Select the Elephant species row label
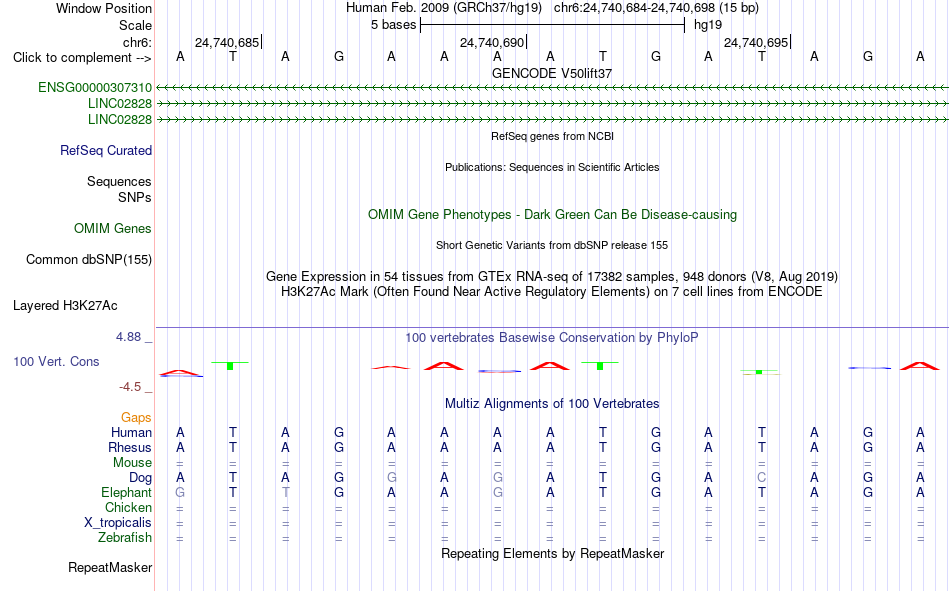Screen dimensions: 950x591 point(127,493)
